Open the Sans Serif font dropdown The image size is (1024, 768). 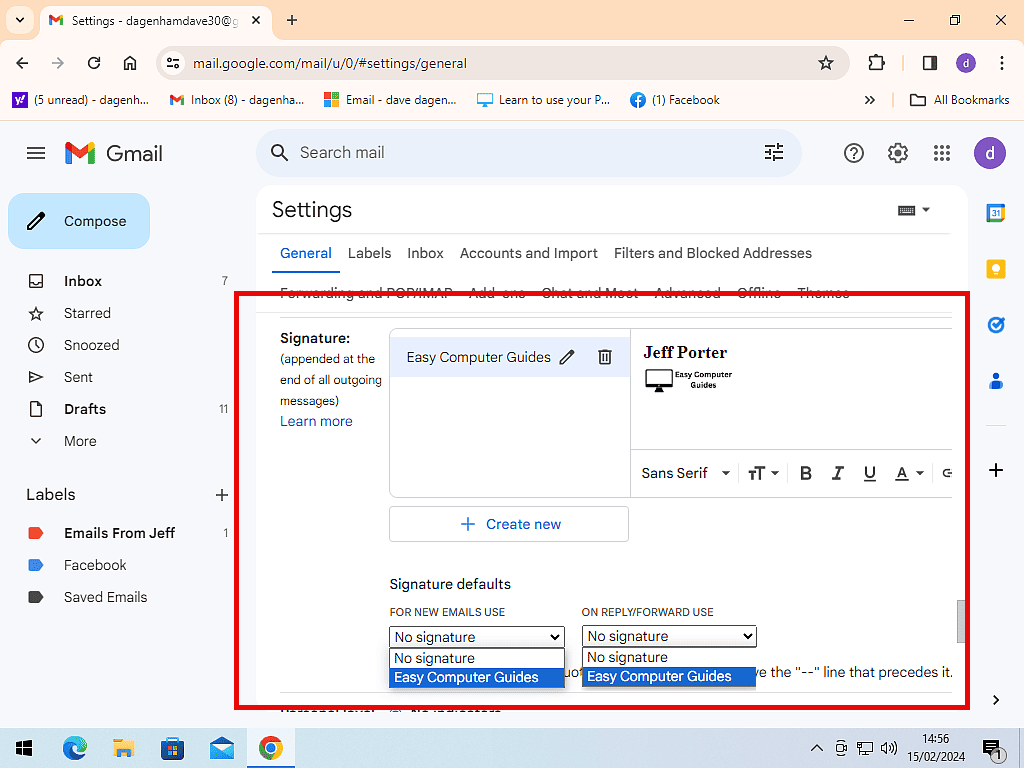click(686, 473)
